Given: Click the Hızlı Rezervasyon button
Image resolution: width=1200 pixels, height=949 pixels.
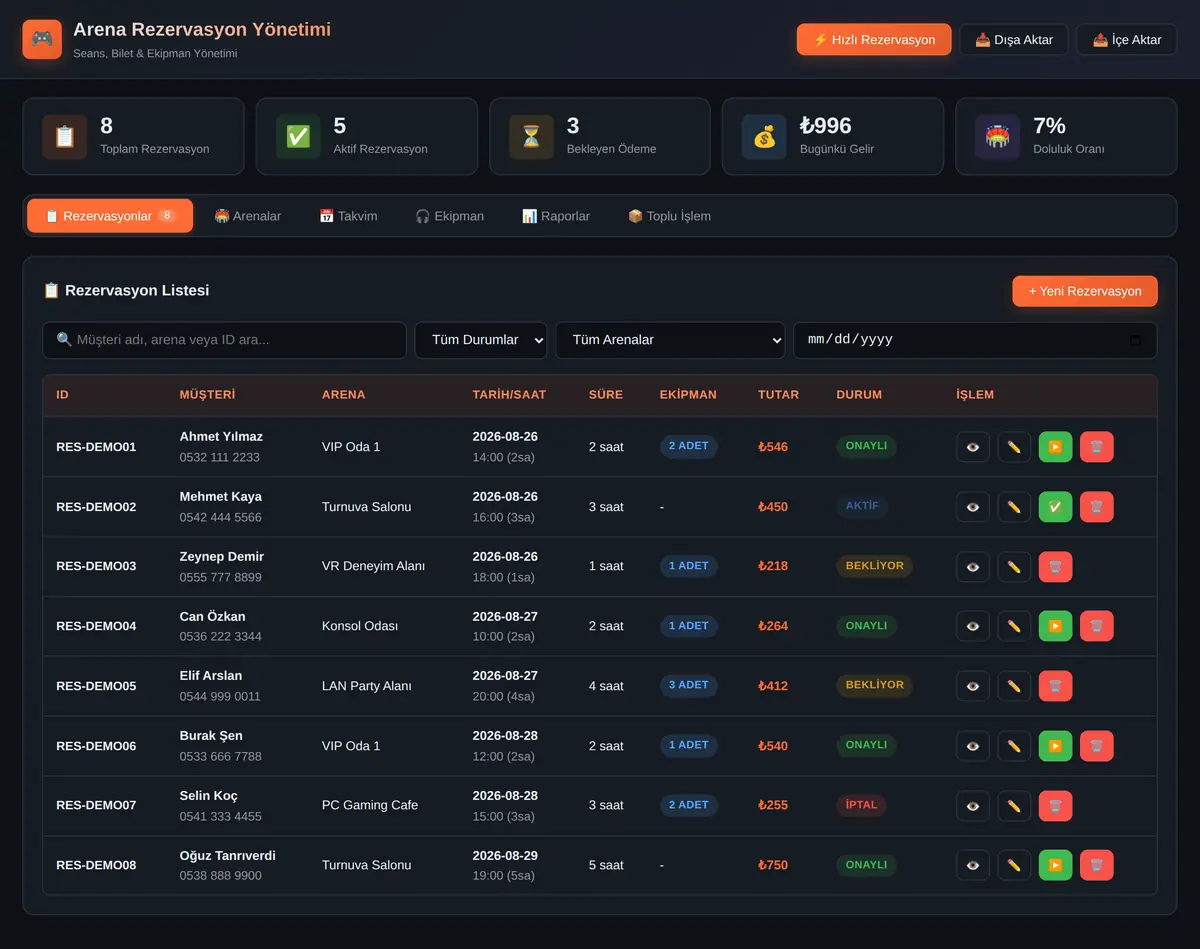Looking at the screenshot, I should (874, 40).
